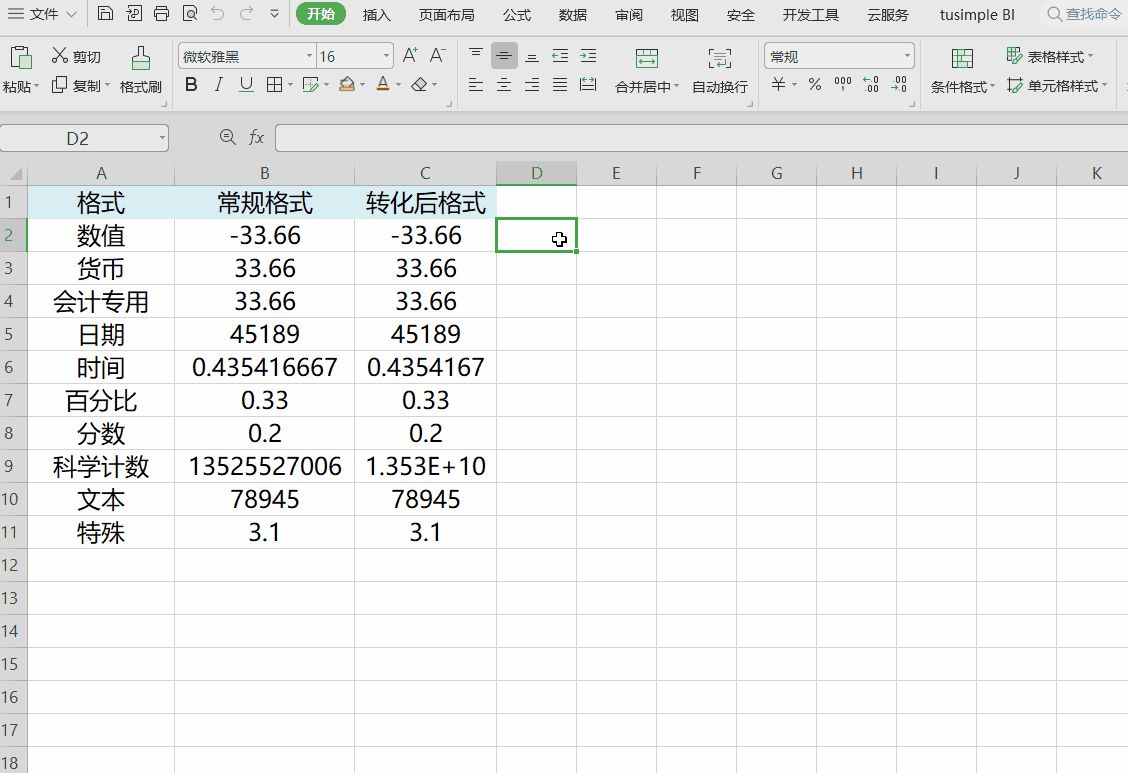Viewport: 1128px width, 773px height.
Task: Click the Print Preview icon
Action: click(x=190, y=15)
